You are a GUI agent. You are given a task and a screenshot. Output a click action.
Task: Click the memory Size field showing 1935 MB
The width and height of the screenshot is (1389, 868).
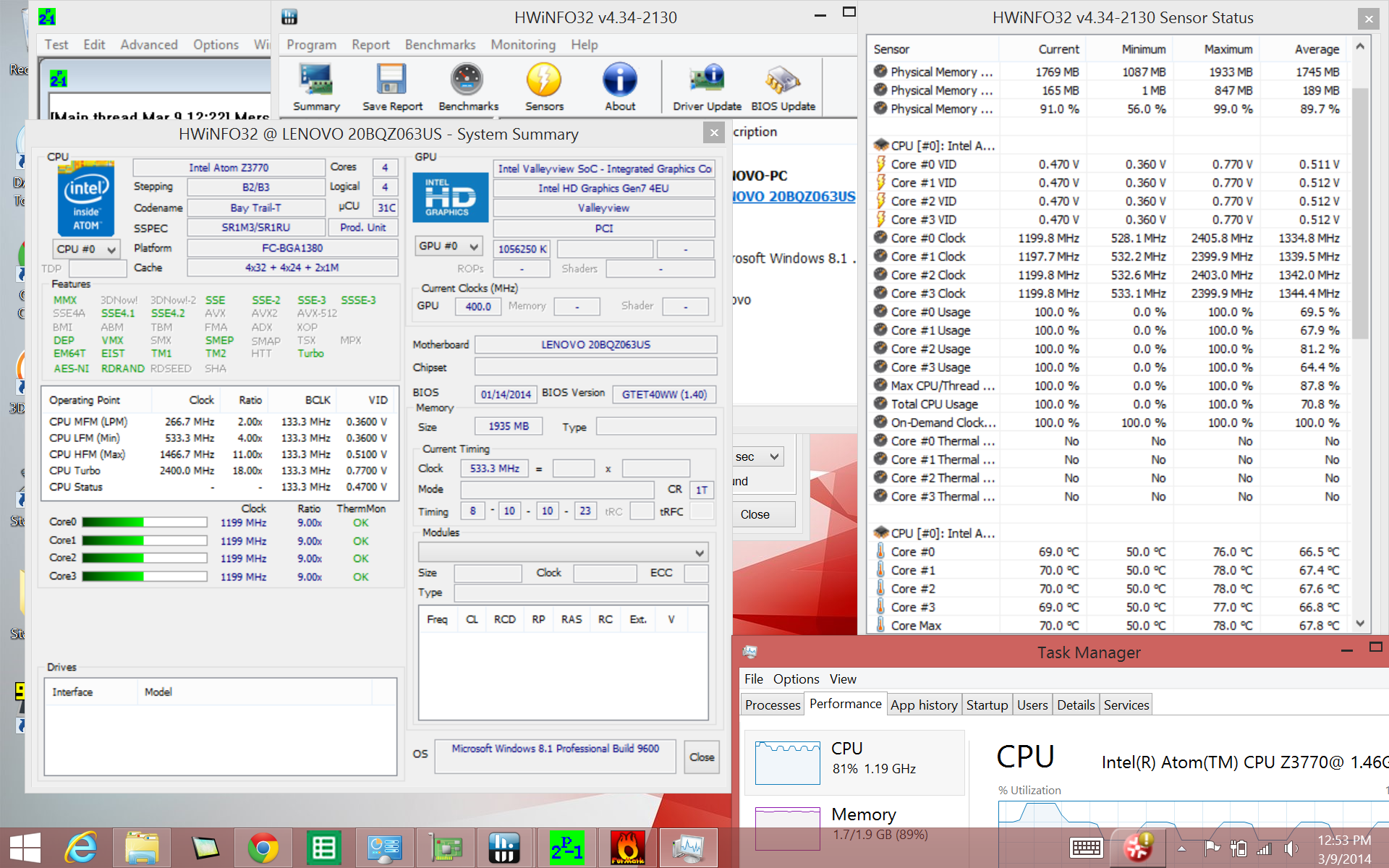coord(509,426)
